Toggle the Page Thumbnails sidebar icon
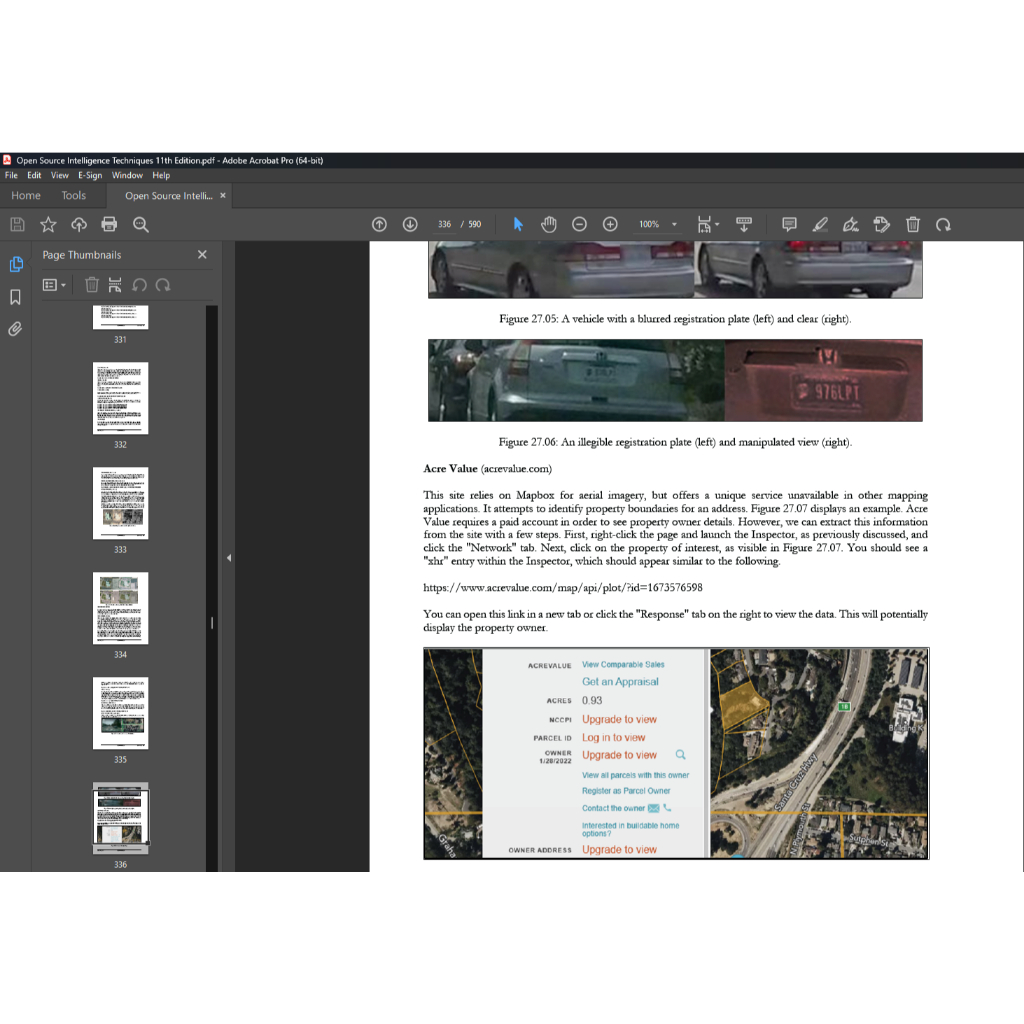The width and height of the screenshot is (1024, 1024). coord(15,264)
